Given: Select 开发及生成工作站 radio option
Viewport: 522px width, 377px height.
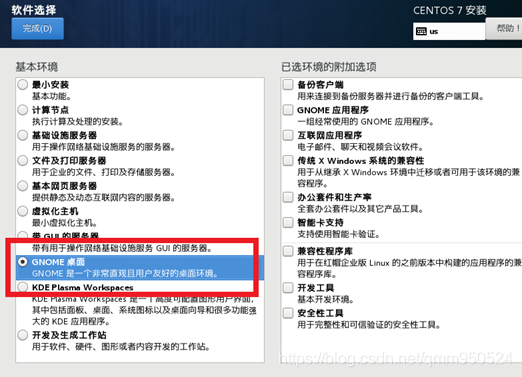Looking at the screenshot, I should pyautogui.click(x=23, y=335).
